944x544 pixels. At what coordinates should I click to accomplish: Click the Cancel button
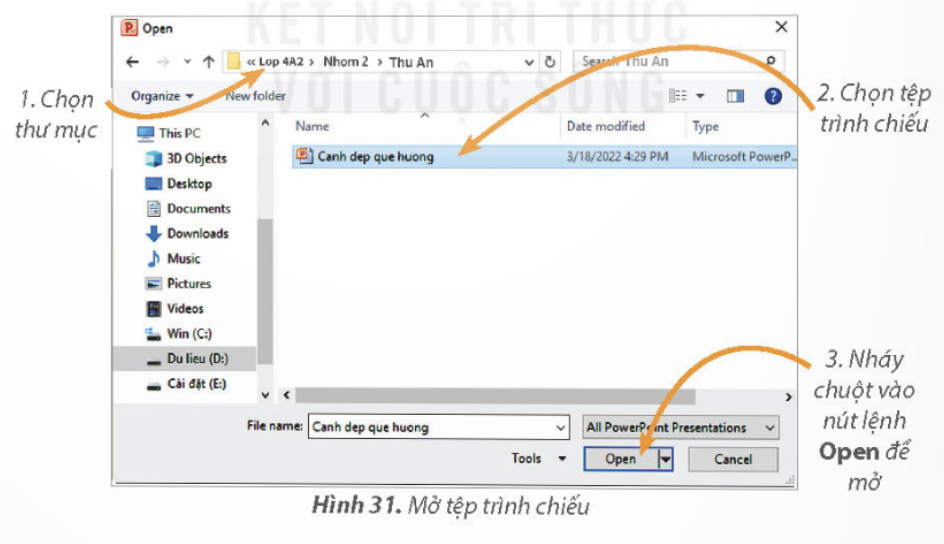[733, 459]
